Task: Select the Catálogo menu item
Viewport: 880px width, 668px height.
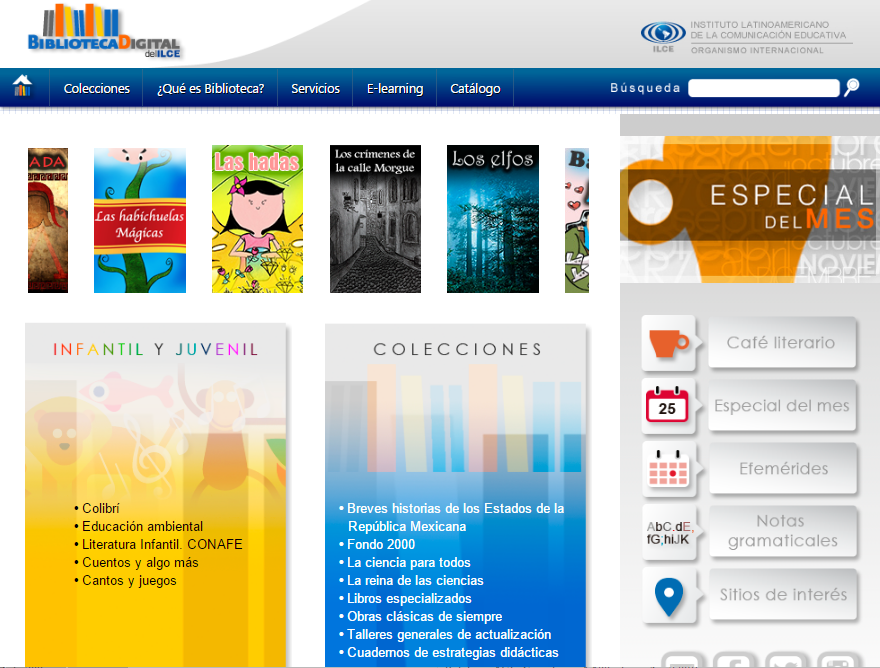Action: (475, 88)
